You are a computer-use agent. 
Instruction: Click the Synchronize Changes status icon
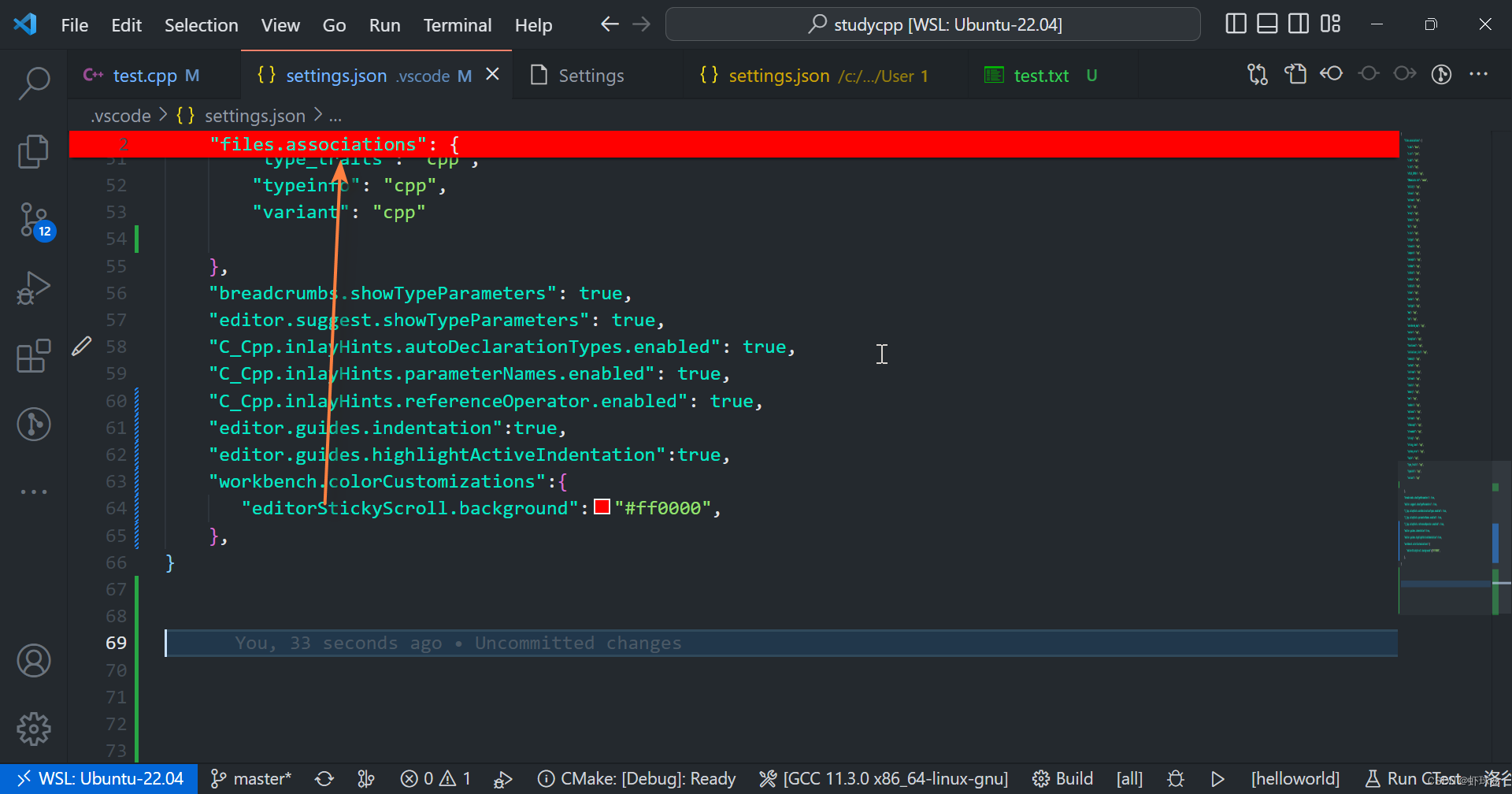(x=324, y=779)
